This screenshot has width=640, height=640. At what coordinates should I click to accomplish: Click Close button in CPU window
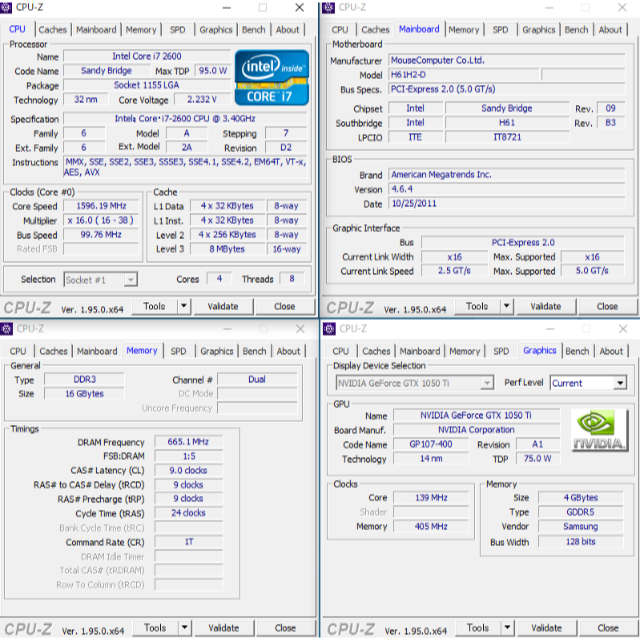tap(284, 306)
